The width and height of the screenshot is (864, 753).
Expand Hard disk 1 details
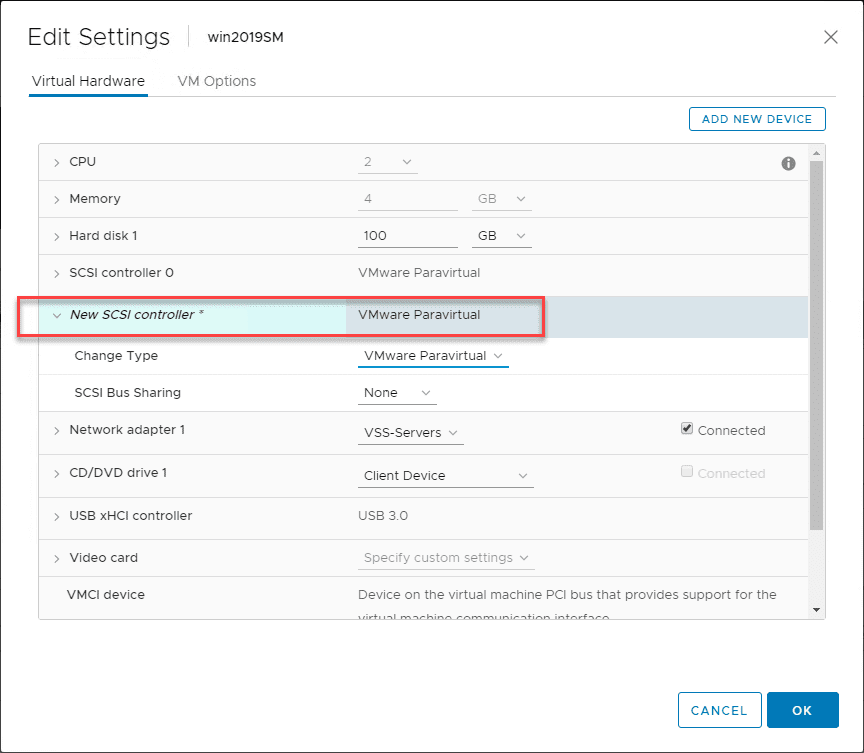pyautogui.click(x=57, y=236)
